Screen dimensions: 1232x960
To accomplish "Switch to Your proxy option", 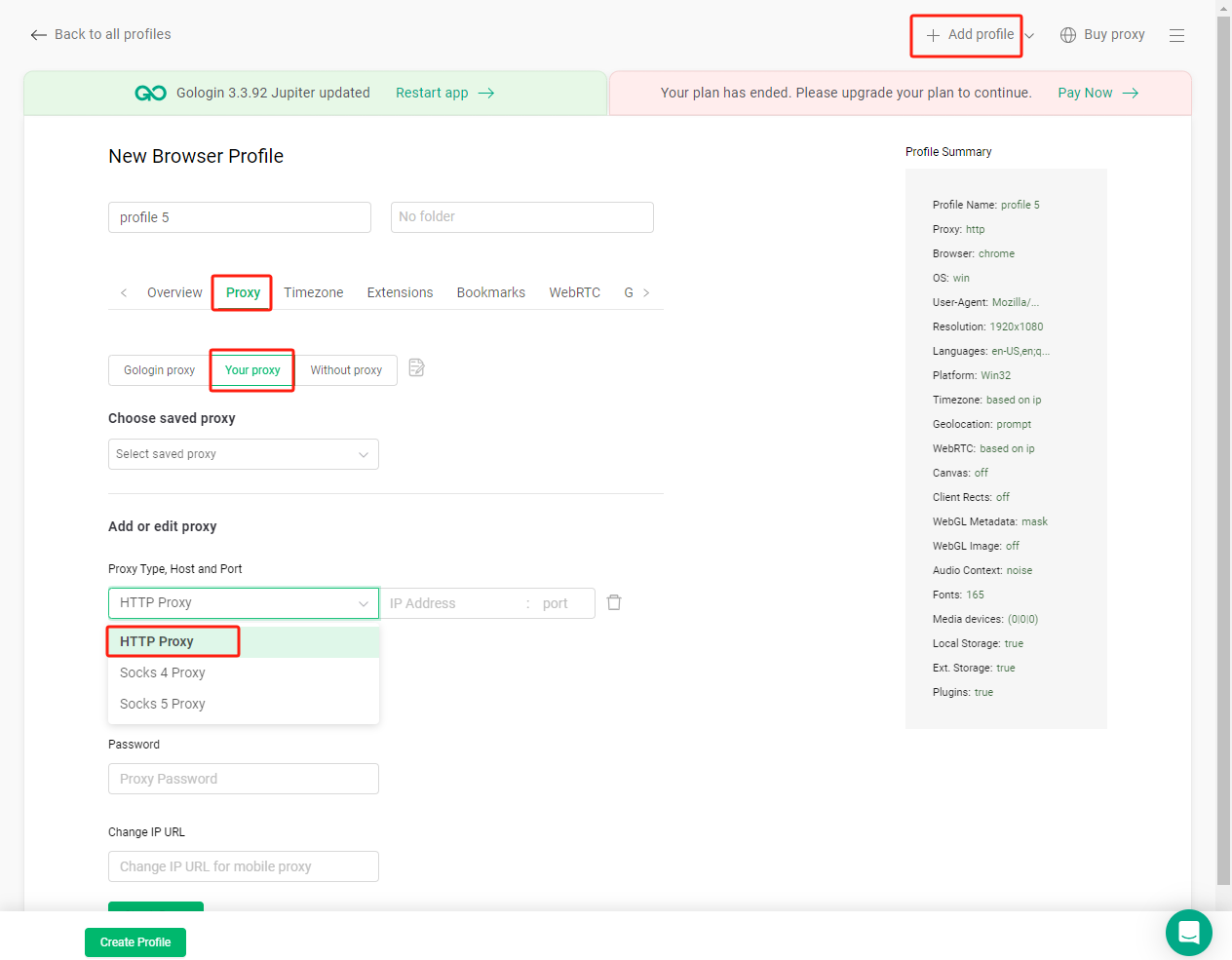I will tap(252, 370).
